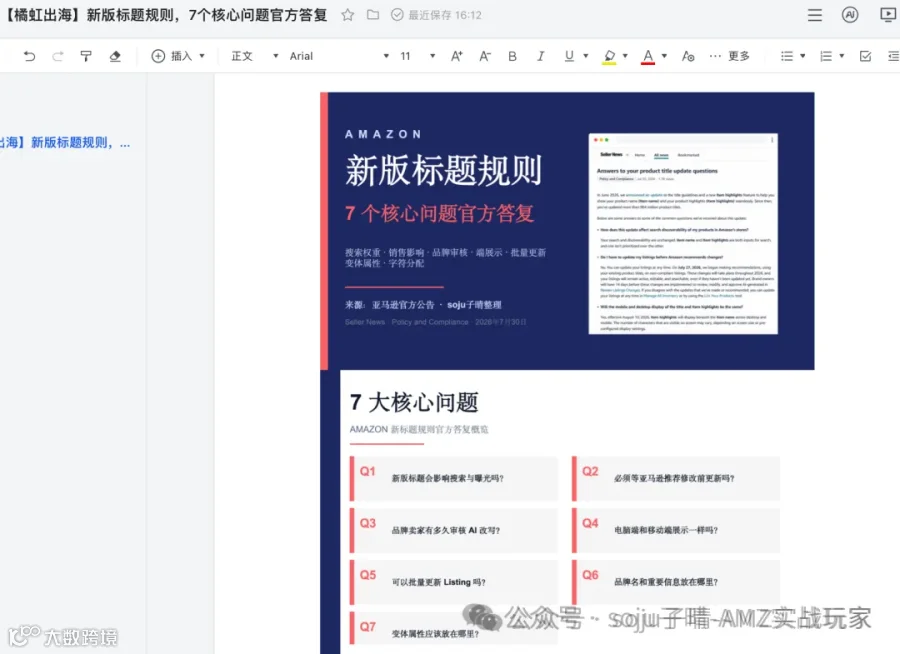Open the 插入 insert menu
This screenshot has height=654, width=900.
click(x=178, y=56)
